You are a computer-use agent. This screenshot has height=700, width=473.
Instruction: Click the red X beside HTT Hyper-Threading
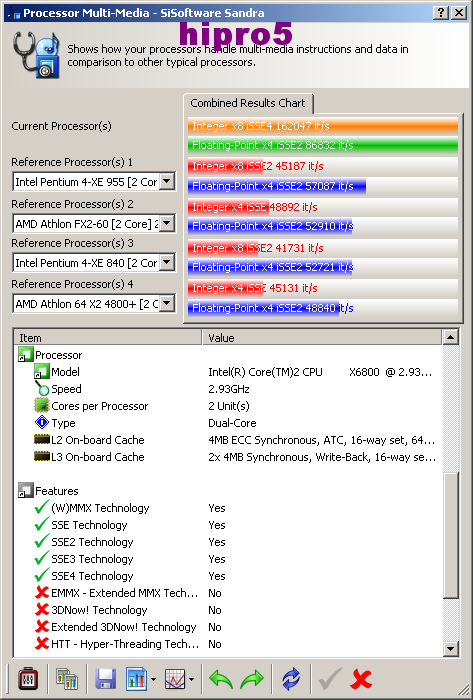41,643
